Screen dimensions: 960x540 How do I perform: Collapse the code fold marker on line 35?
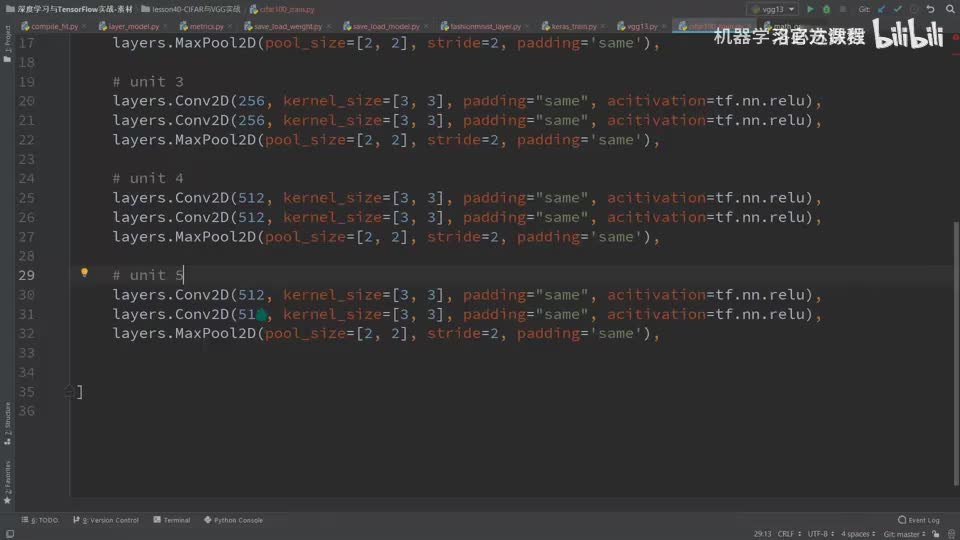(69, 391)
